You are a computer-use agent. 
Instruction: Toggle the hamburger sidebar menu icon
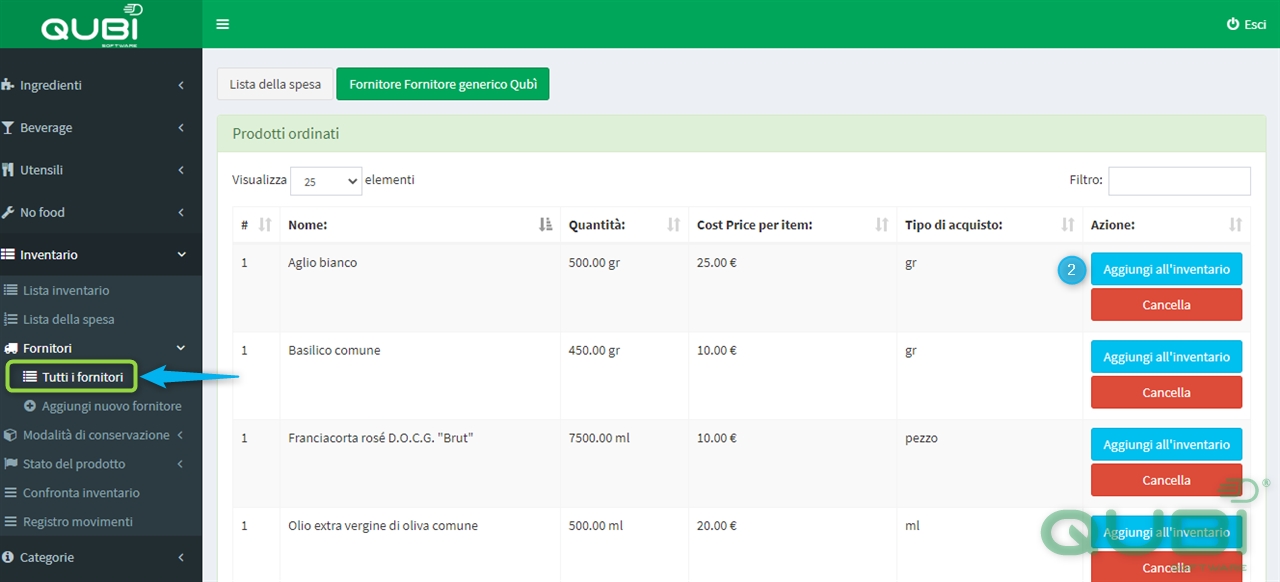pyautogui.click(x=222, y=24)
